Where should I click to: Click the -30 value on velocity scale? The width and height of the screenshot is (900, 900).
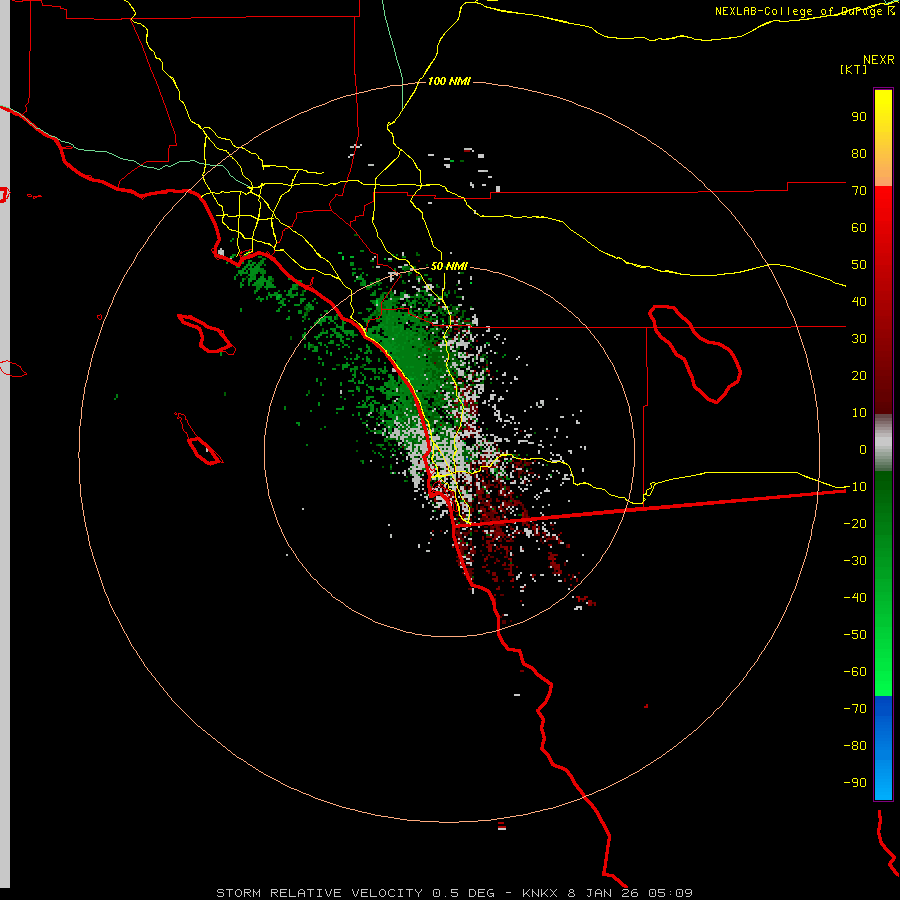click(855, 561)
